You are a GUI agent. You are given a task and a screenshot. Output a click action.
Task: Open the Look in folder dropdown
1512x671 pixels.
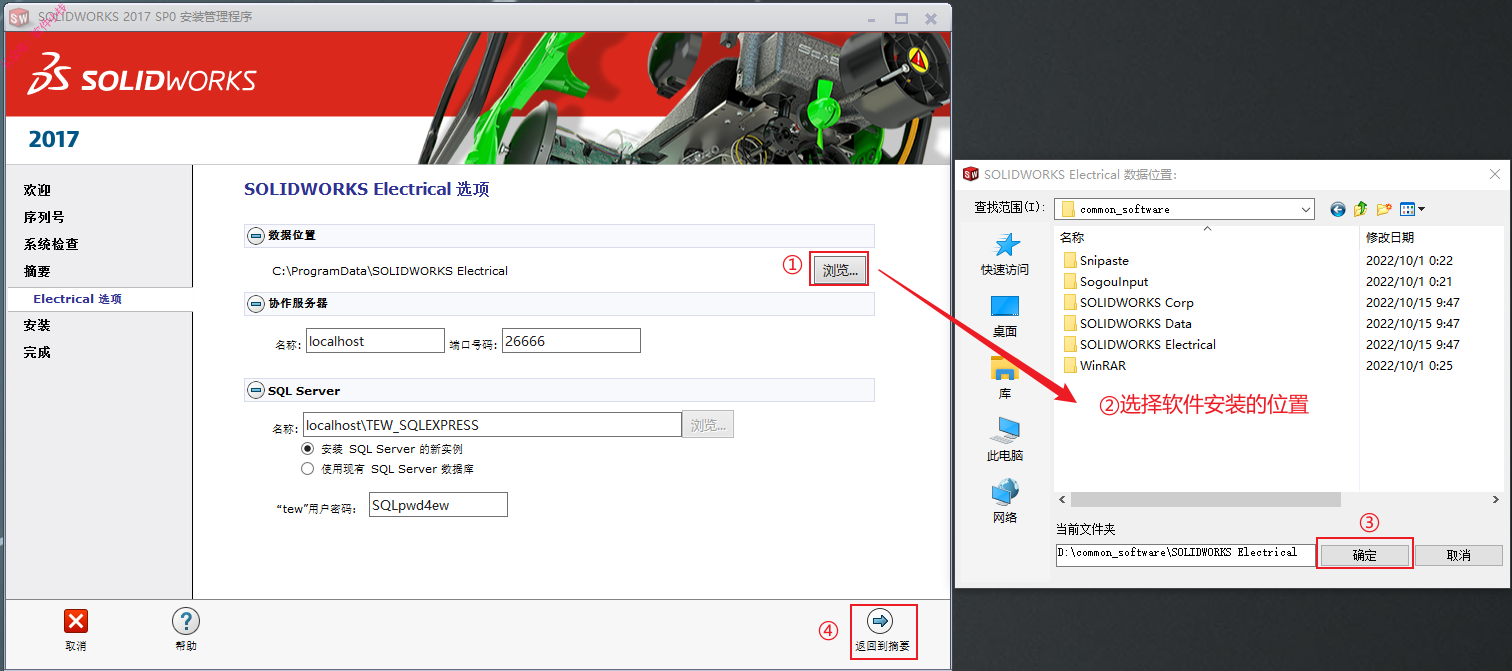[x=1305, y=209]
